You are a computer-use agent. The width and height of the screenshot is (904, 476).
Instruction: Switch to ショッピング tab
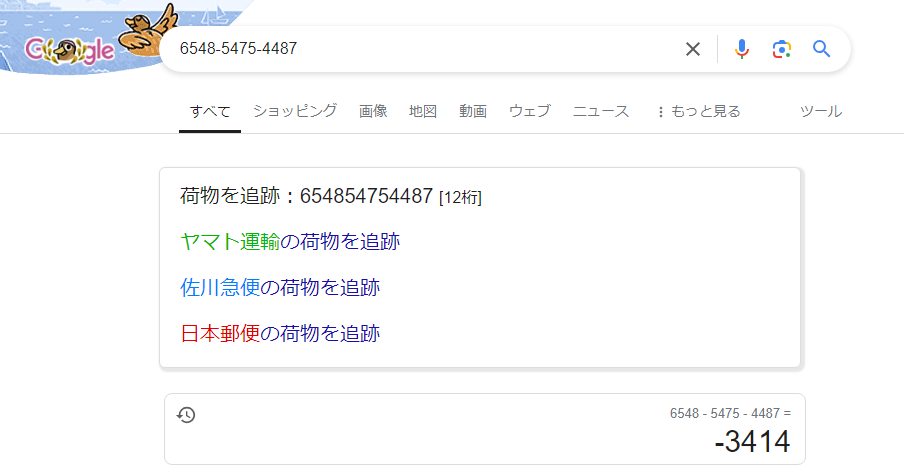(x=295, y=111)
